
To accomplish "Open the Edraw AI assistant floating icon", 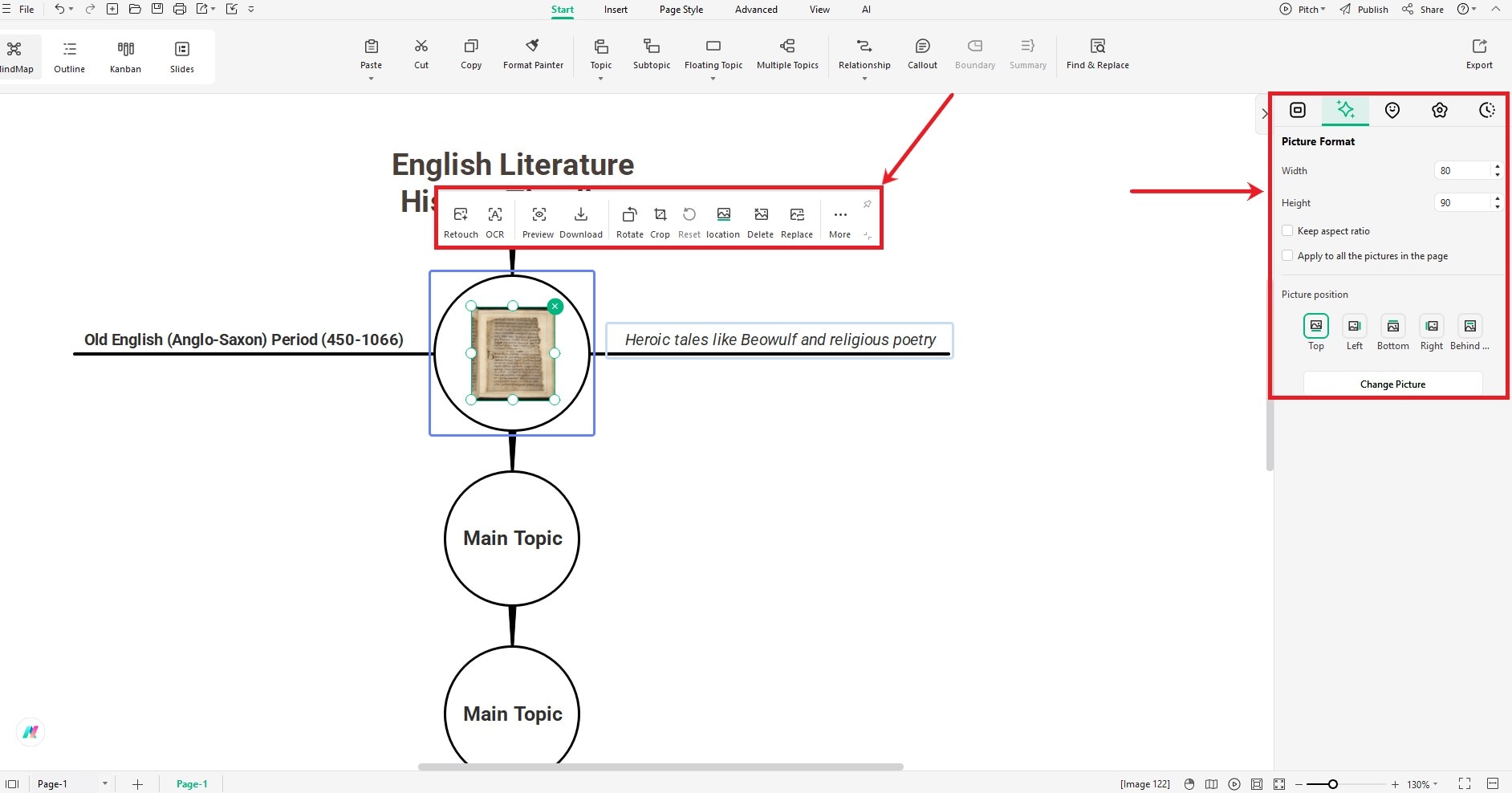I will [30, 732].
